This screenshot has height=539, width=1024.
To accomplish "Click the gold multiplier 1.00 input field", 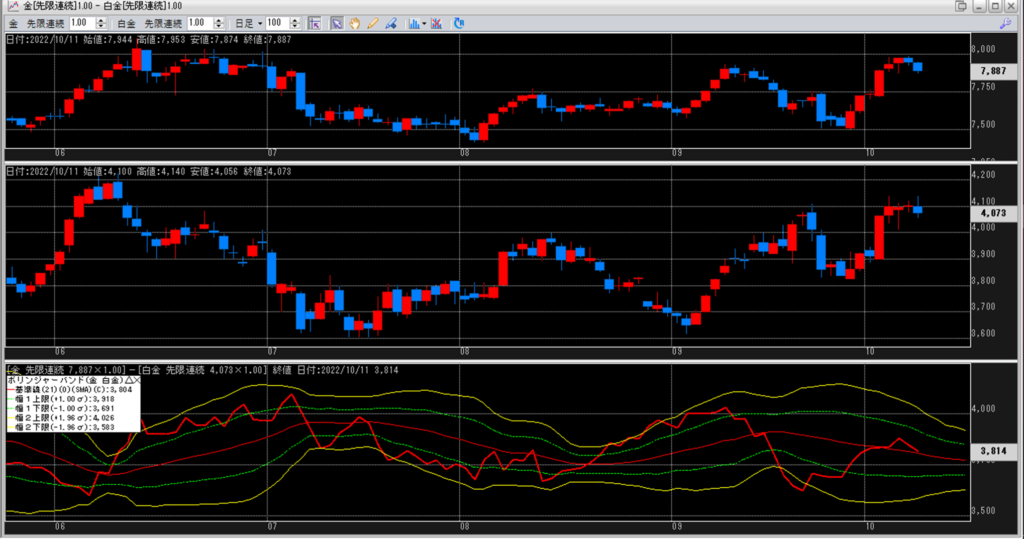I will (81, 22).
